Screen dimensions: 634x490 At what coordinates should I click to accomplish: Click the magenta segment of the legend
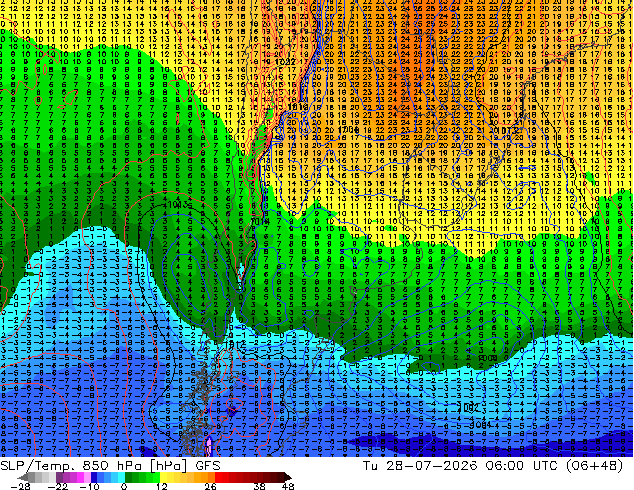[80, 477]
